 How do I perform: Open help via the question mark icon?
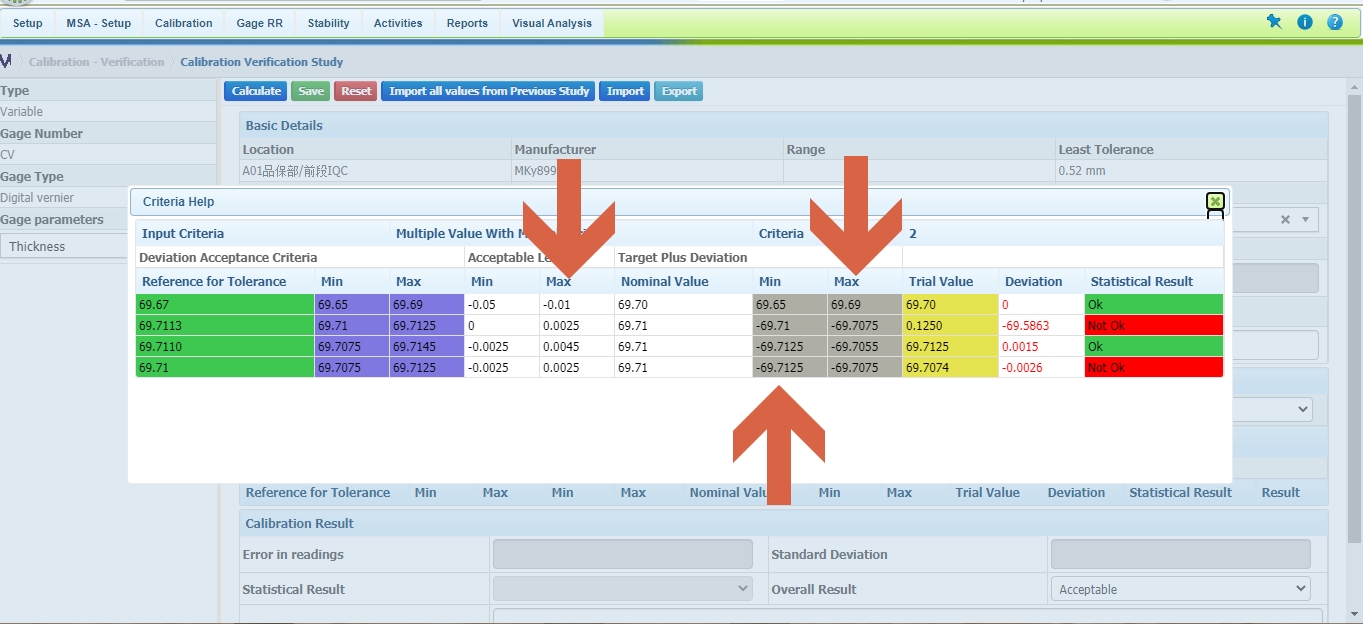coord(1335,22)
